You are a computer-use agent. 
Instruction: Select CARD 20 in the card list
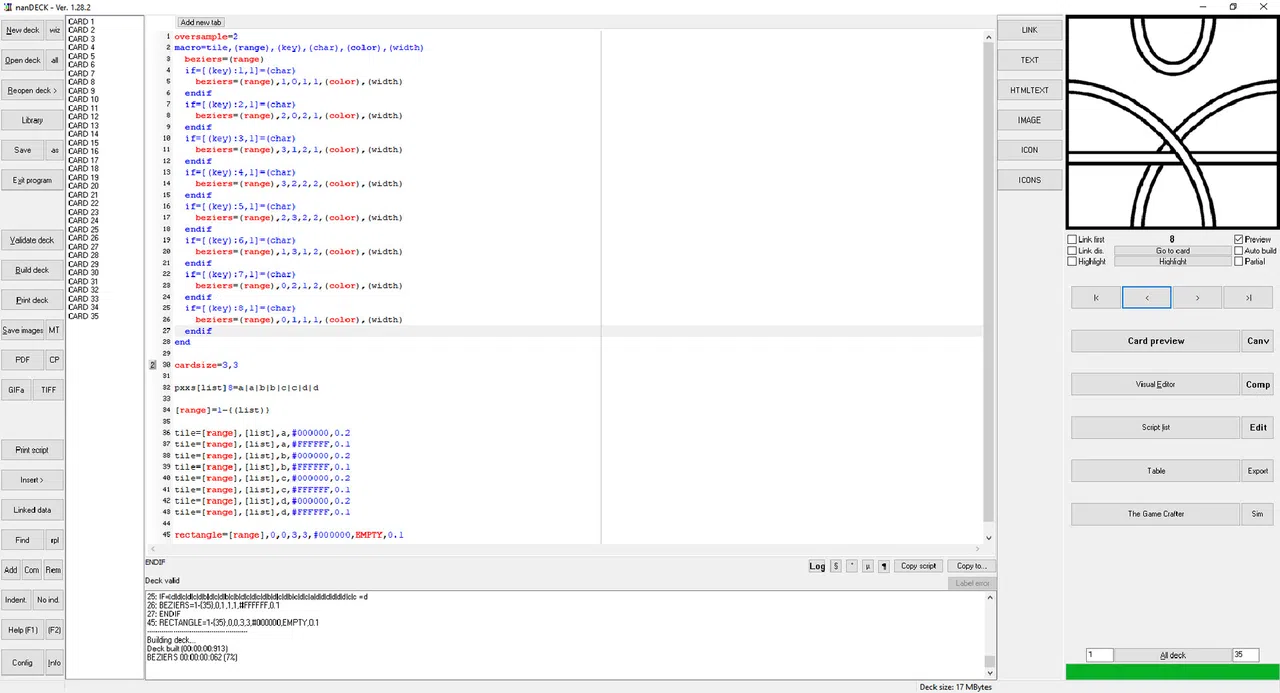point(83,186)
